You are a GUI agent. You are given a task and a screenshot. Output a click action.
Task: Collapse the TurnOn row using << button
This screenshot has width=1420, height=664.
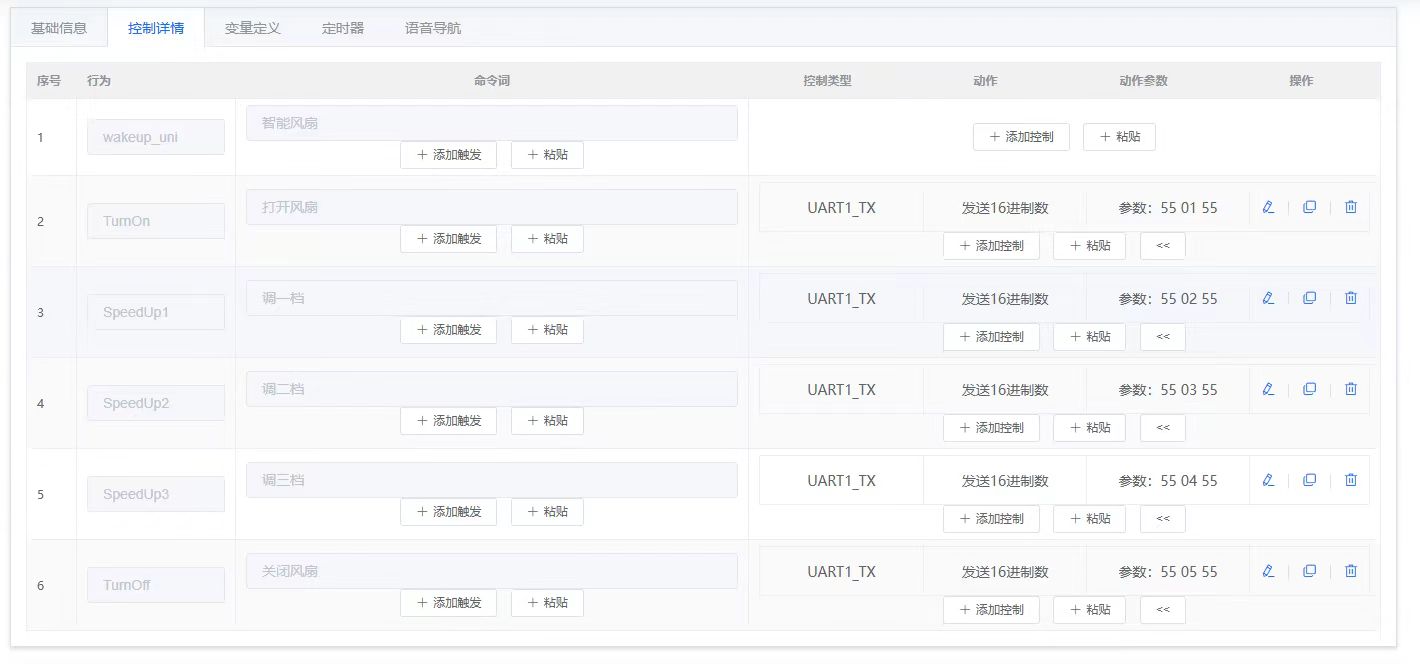(1162, 246)
